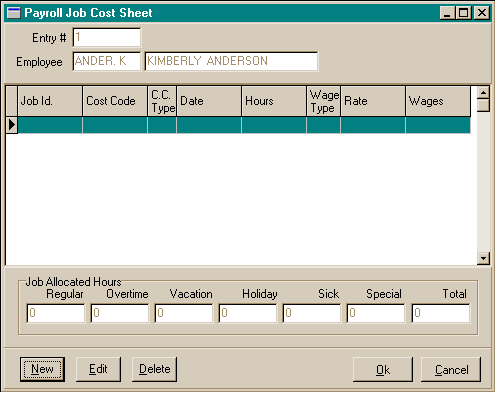Click the highlighted row's Job Id. cell

[50, 125]
